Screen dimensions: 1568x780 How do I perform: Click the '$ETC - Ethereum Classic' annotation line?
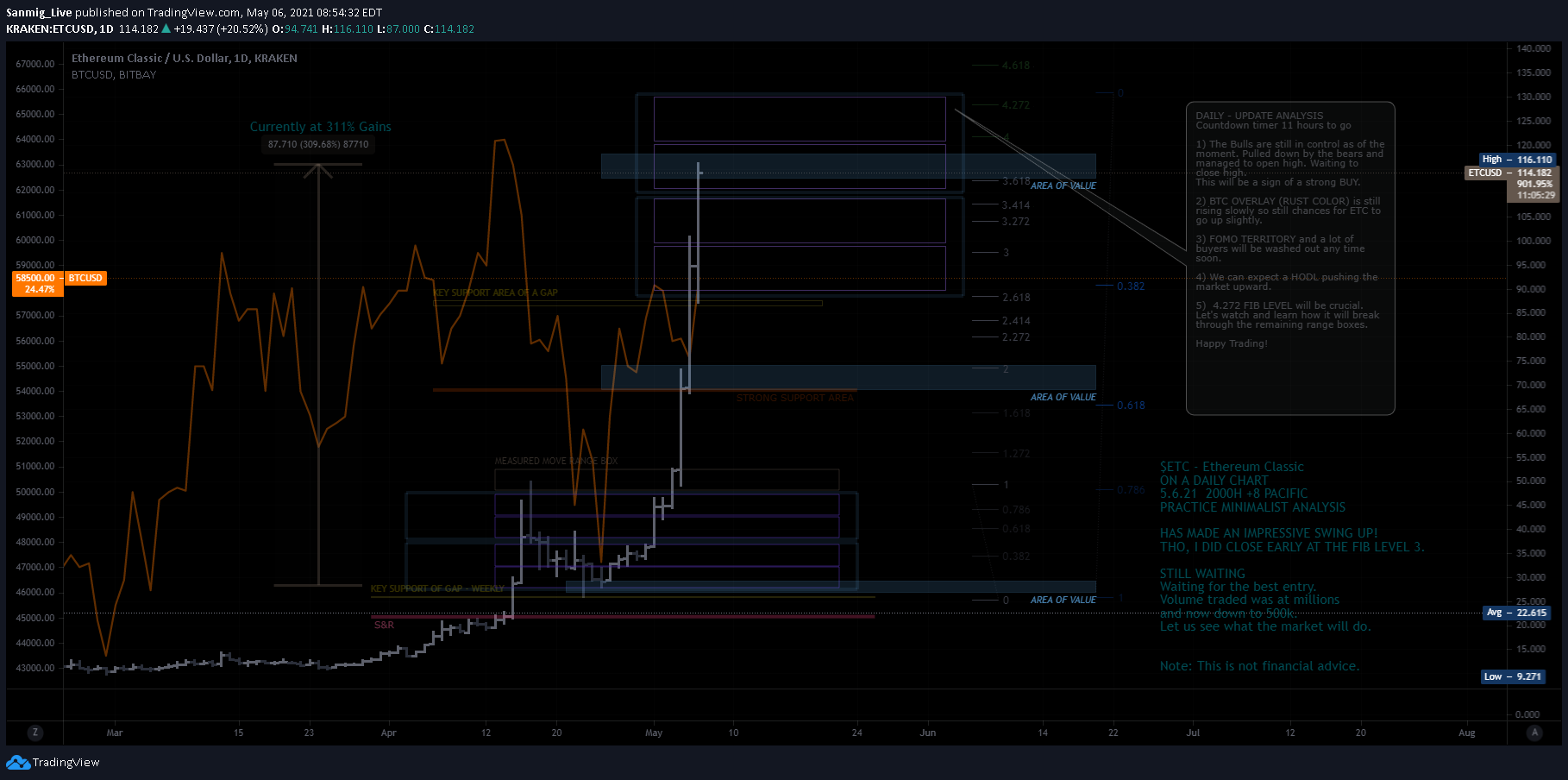click(x=1232, y=467)
